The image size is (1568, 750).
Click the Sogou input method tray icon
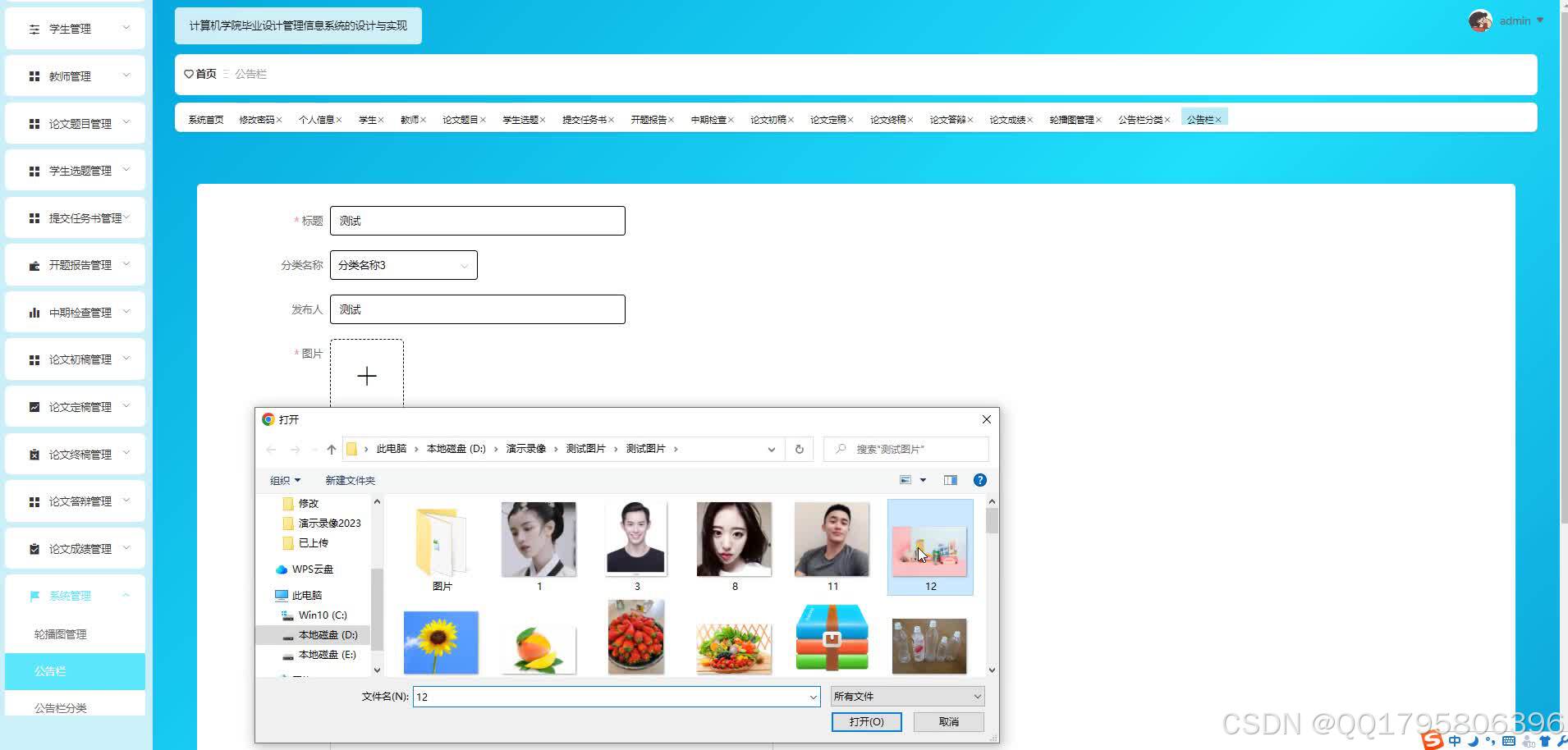1433,741
